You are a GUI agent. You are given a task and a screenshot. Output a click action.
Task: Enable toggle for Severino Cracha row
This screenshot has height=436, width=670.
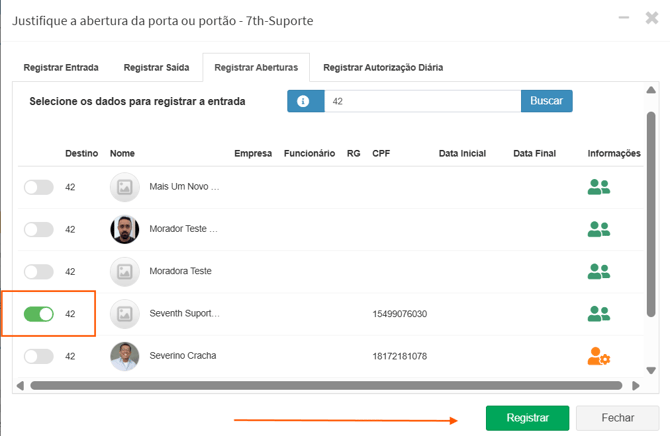(39, 356)
